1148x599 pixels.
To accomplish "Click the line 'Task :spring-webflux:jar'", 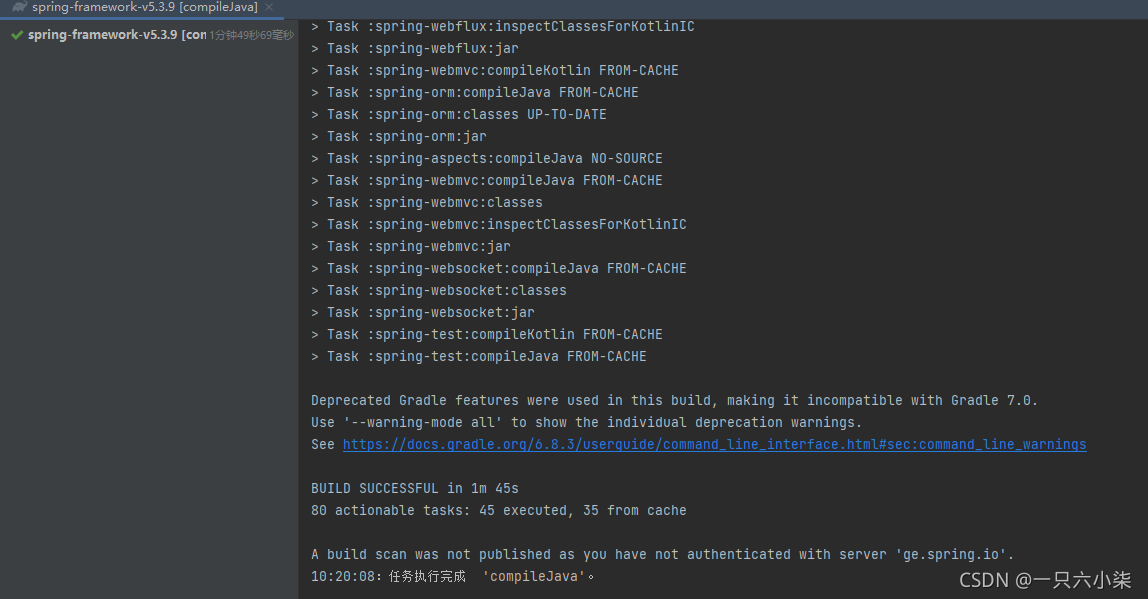I will [x=414, y=48].
